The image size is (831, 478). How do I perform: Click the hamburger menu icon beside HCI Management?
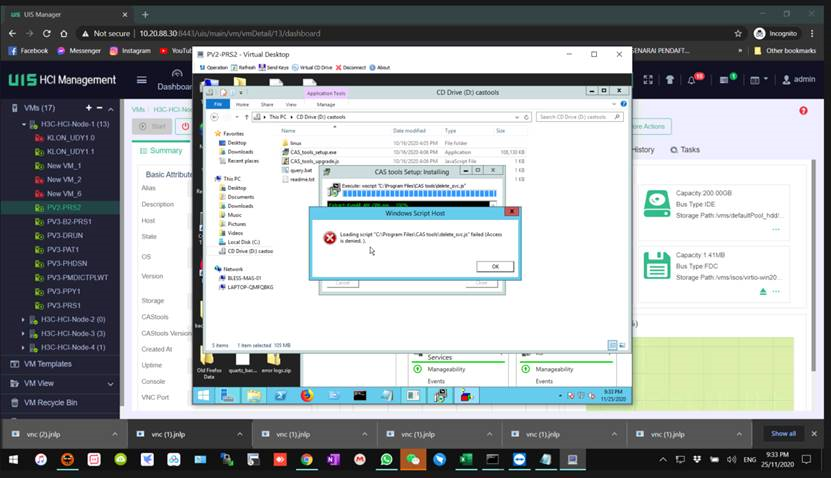pos(142,80)
